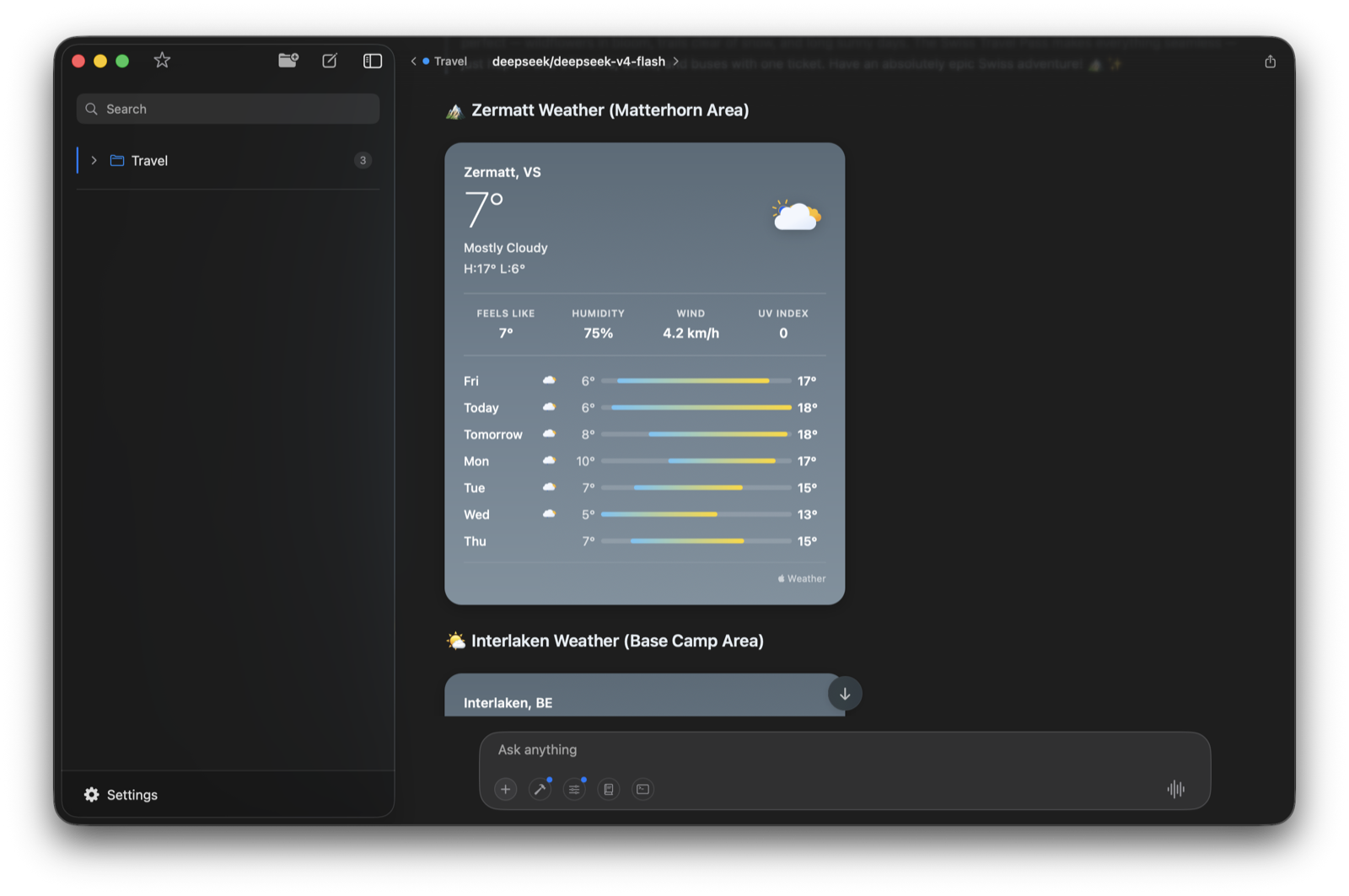
Task: Click the Travel folder count badge 3
Action: 363,160
